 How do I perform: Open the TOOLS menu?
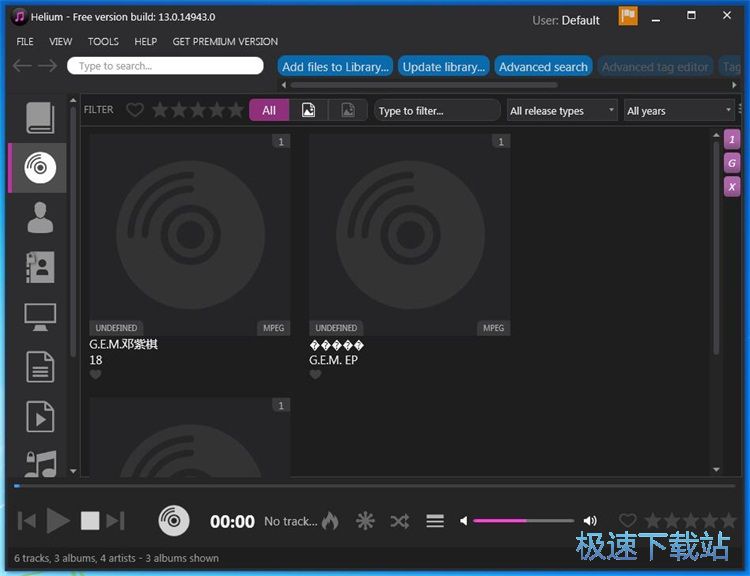(x=103, y=42)
